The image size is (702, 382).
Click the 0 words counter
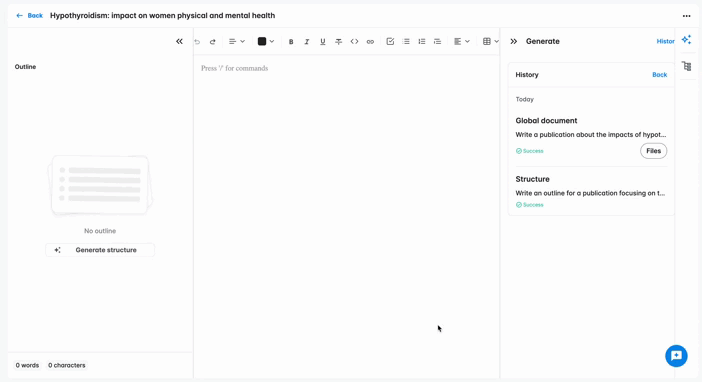tap(27, 365)
